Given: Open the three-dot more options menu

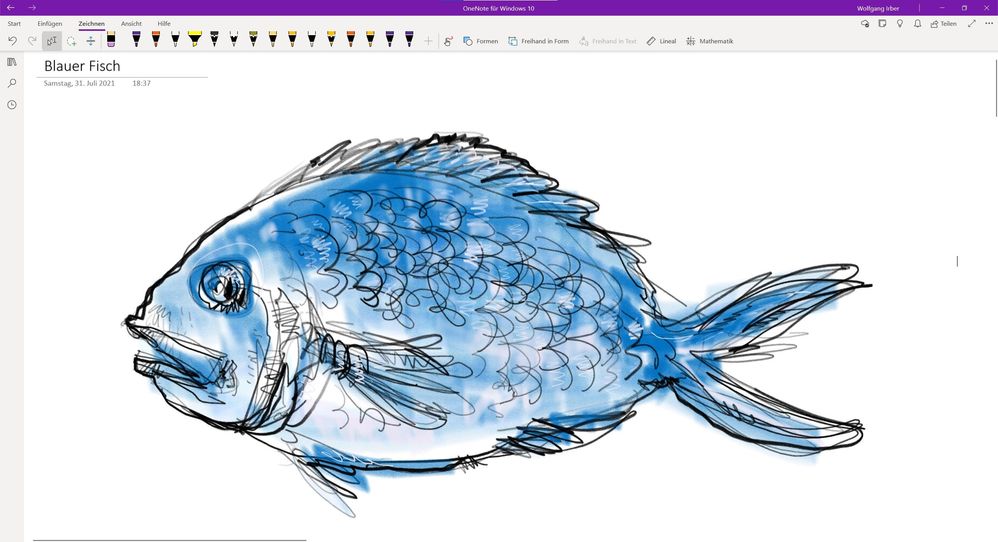Looking at the screenshot, I should (988, 24).
